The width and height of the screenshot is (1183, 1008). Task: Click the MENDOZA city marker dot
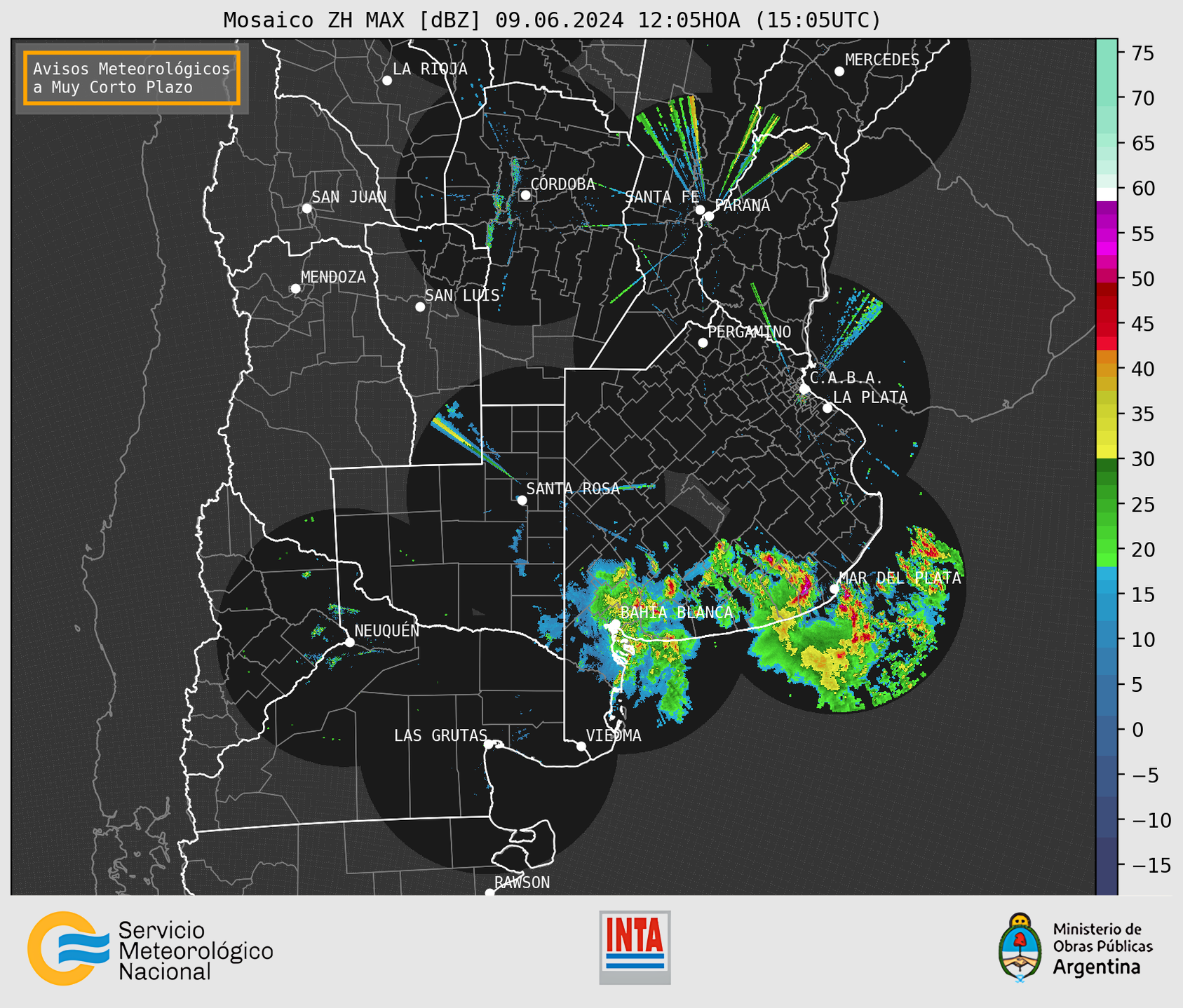point(296,289)
